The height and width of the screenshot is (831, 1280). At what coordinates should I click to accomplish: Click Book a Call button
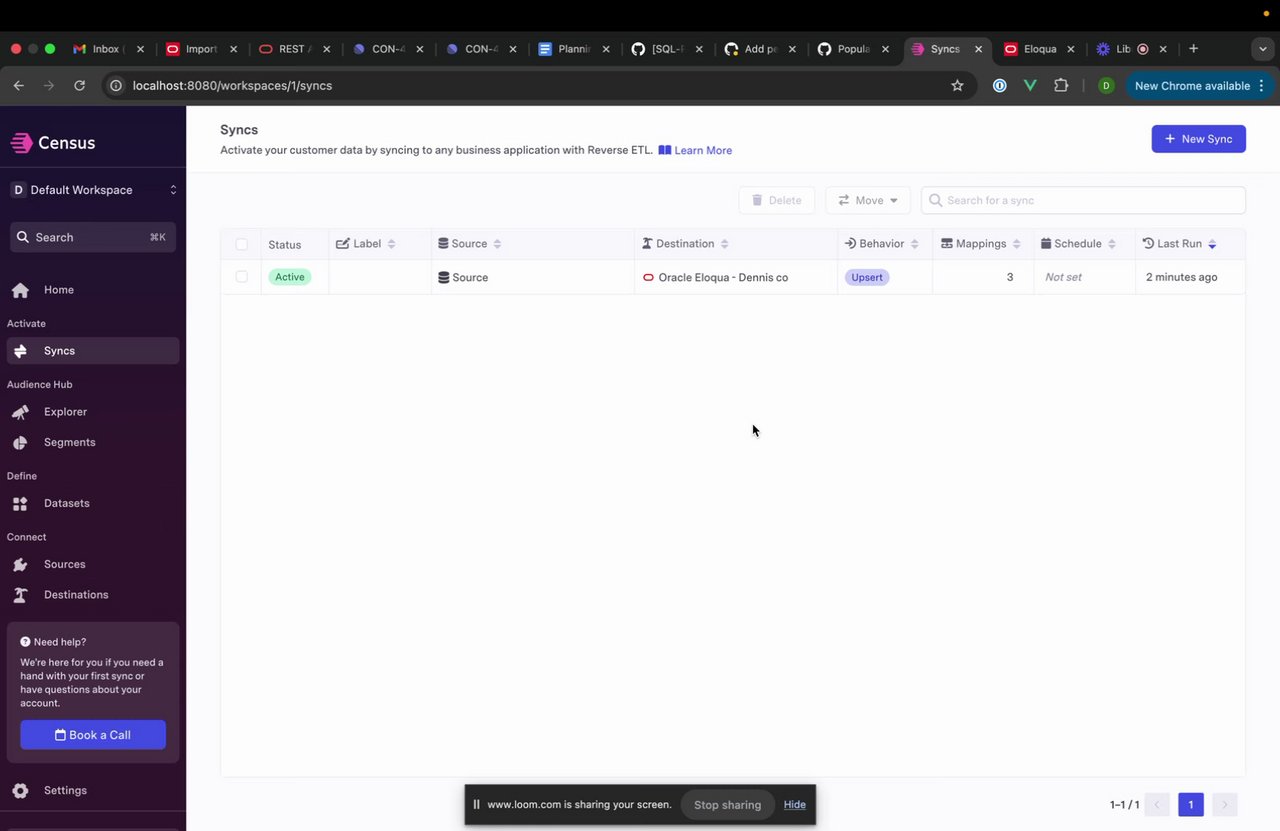point(93,735)
